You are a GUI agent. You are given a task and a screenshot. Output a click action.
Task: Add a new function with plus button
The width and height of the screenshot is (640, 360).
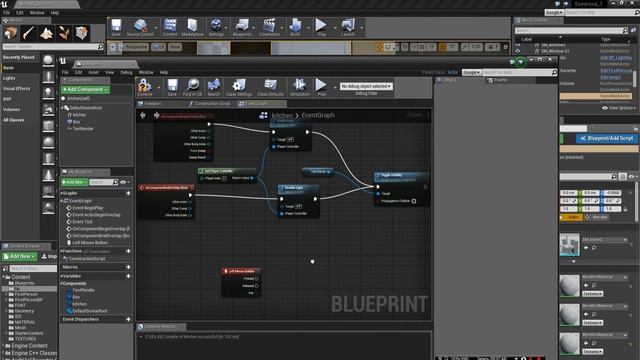(128, 251)
